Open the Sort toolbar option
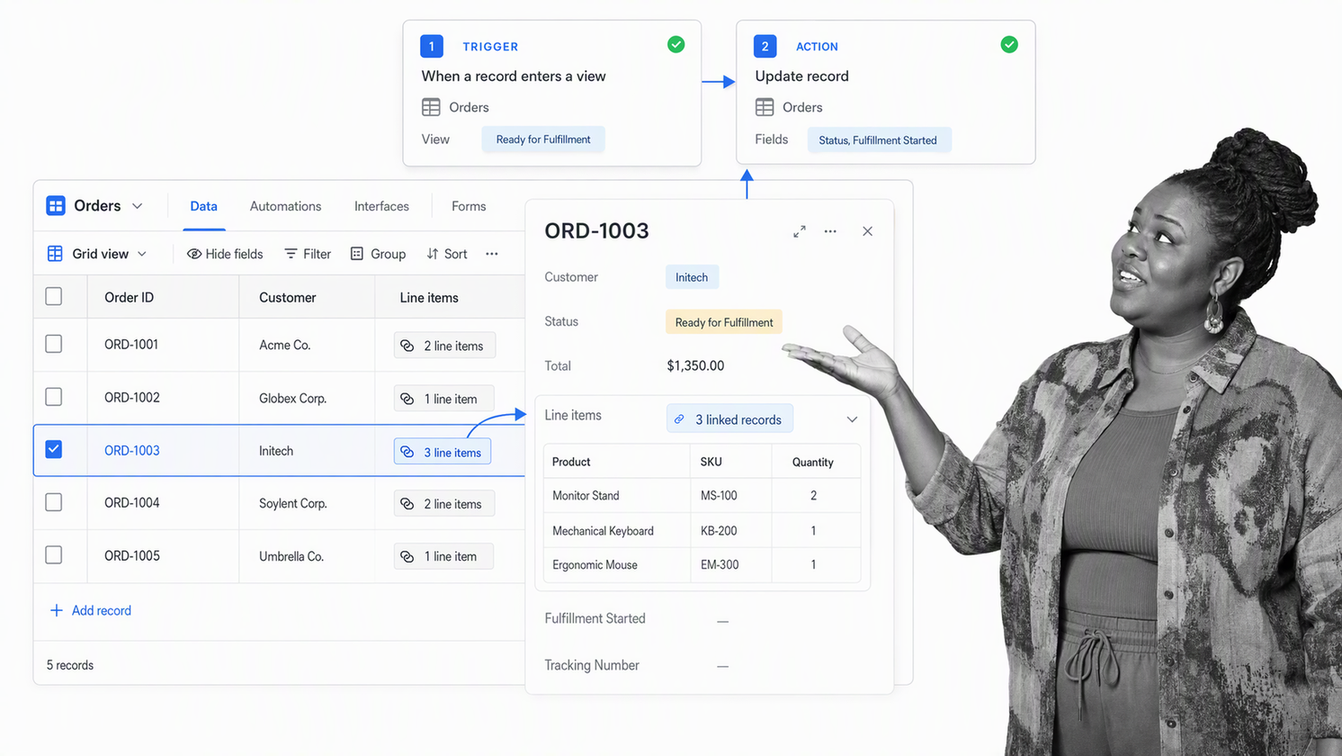This screenshot has width=1342, height=756. 447,254
